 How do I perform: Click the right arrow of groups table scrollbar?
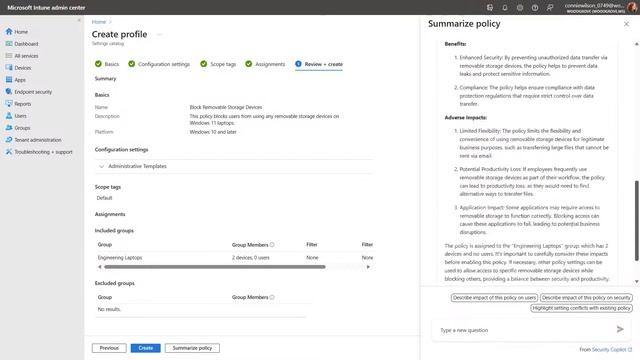tap(368, 267)
